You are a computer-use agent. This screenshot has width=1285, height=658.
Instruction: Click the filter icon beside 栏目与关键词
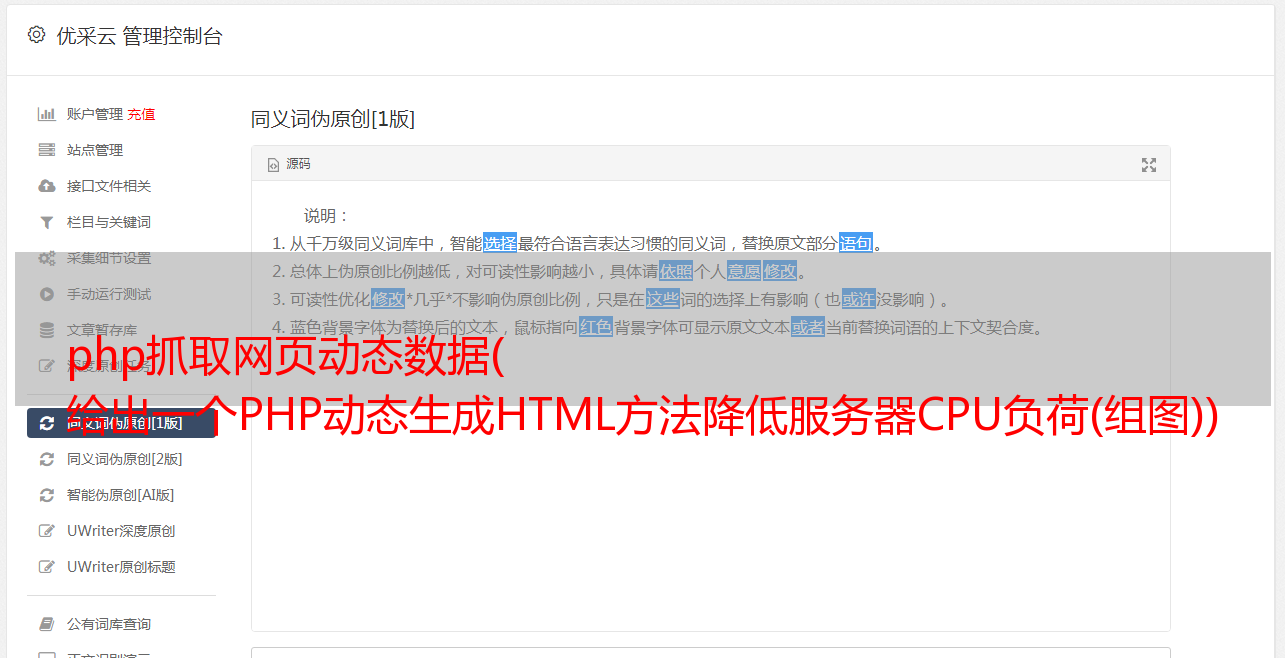[46, 222]
